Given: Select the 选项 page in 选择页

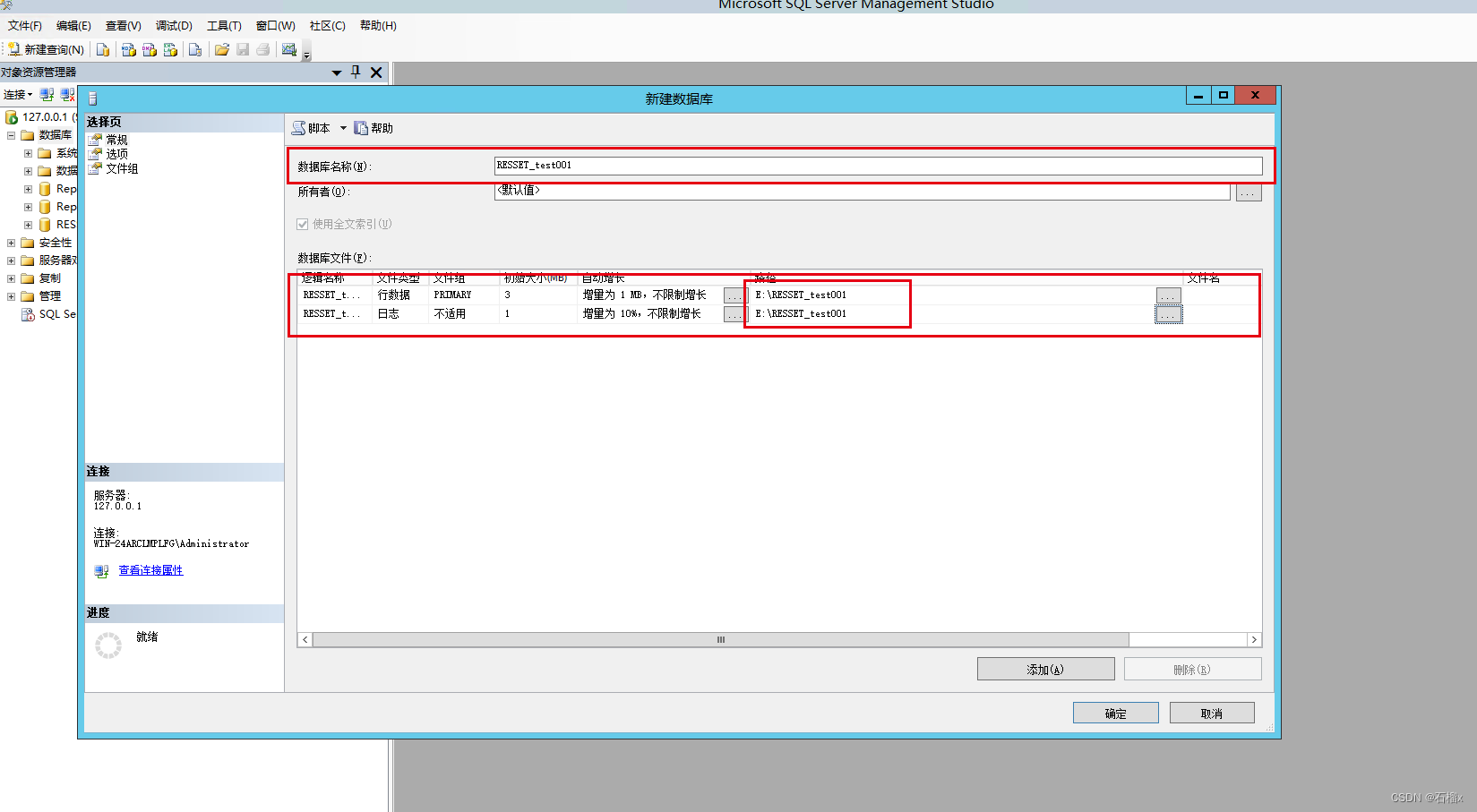Looking at the screenshot, I should pyautogui.click(x=116, y=153).
